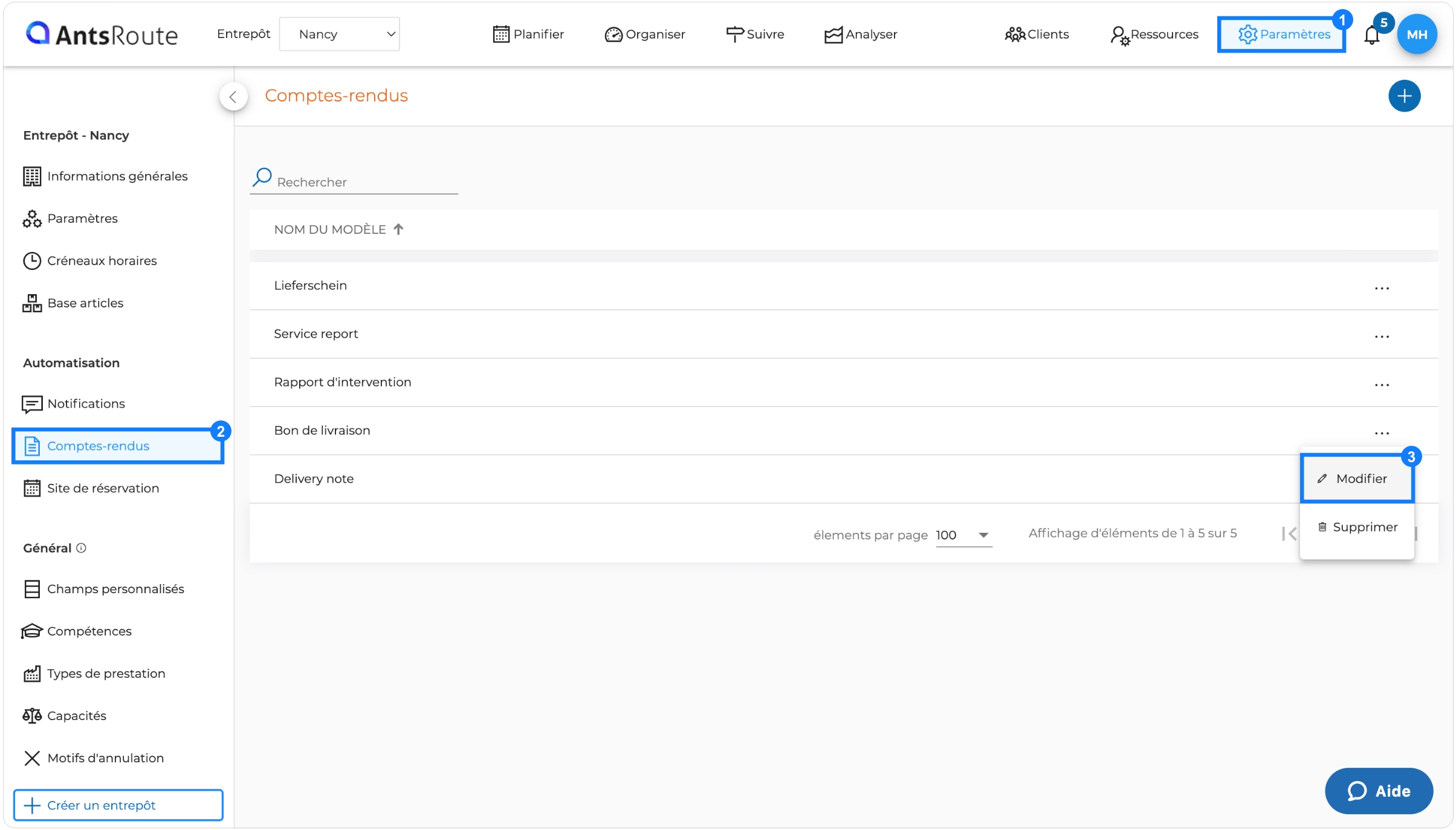Click the info icon next to Général

click(82, 548)
